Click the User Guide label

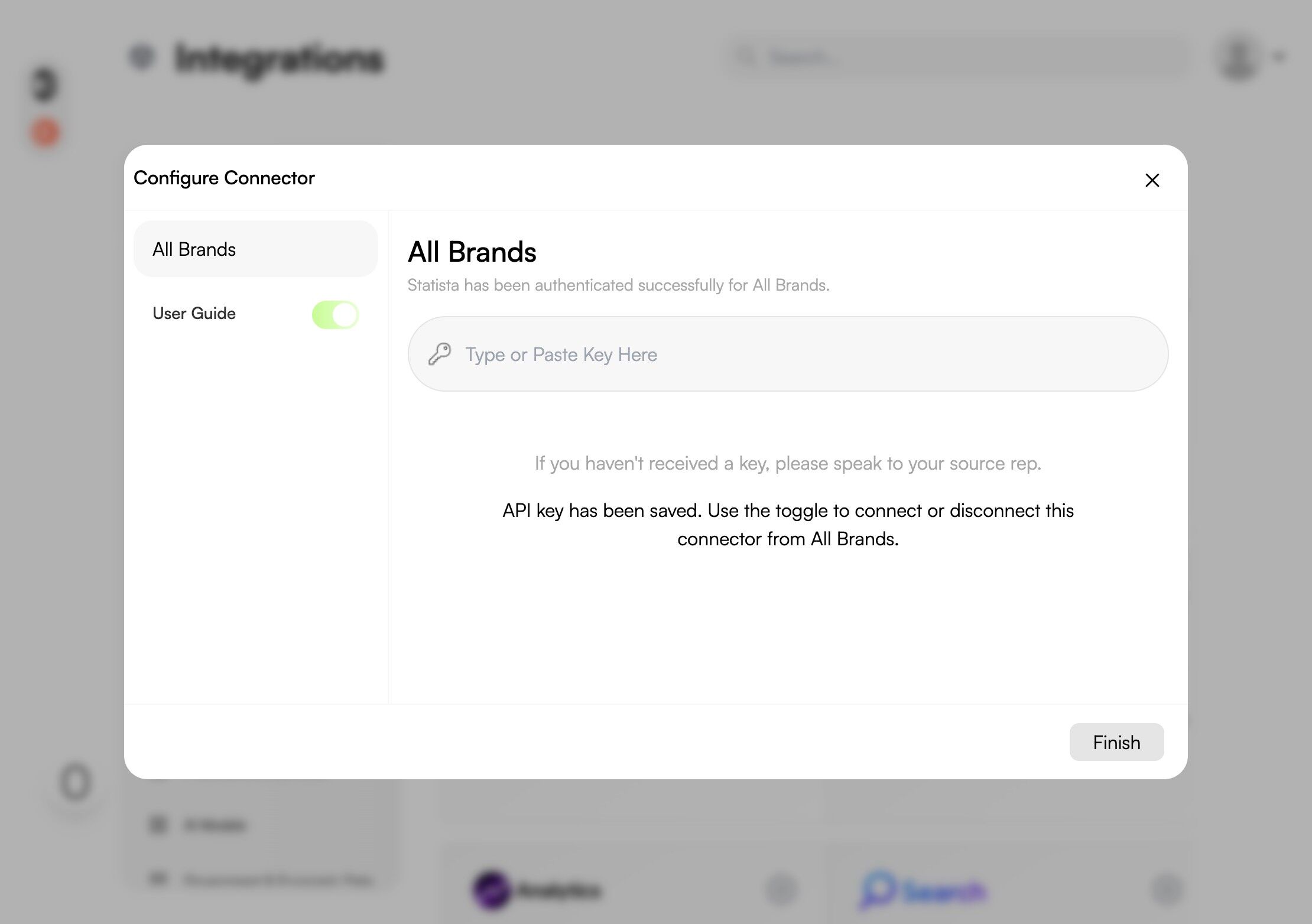point(194,314)
